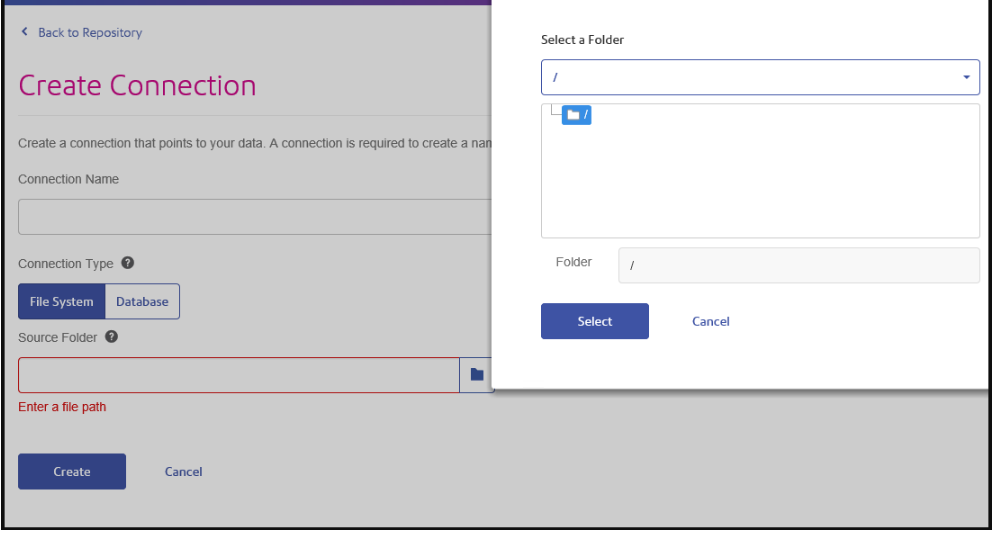Cancel the Create Connection form
Viewport: 997px width, 533px height.
tap(184, 471)
